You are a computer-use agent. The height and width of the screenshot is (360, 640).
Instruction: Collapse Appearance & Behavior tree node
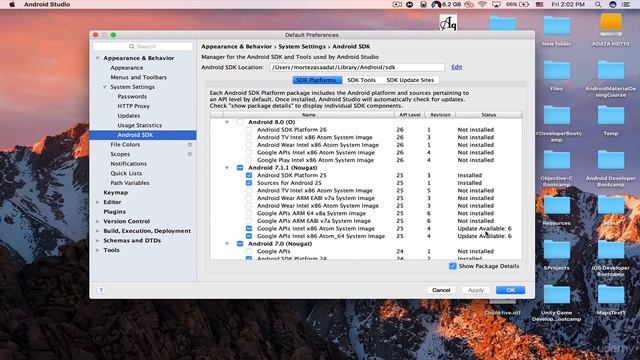(98, 58)
